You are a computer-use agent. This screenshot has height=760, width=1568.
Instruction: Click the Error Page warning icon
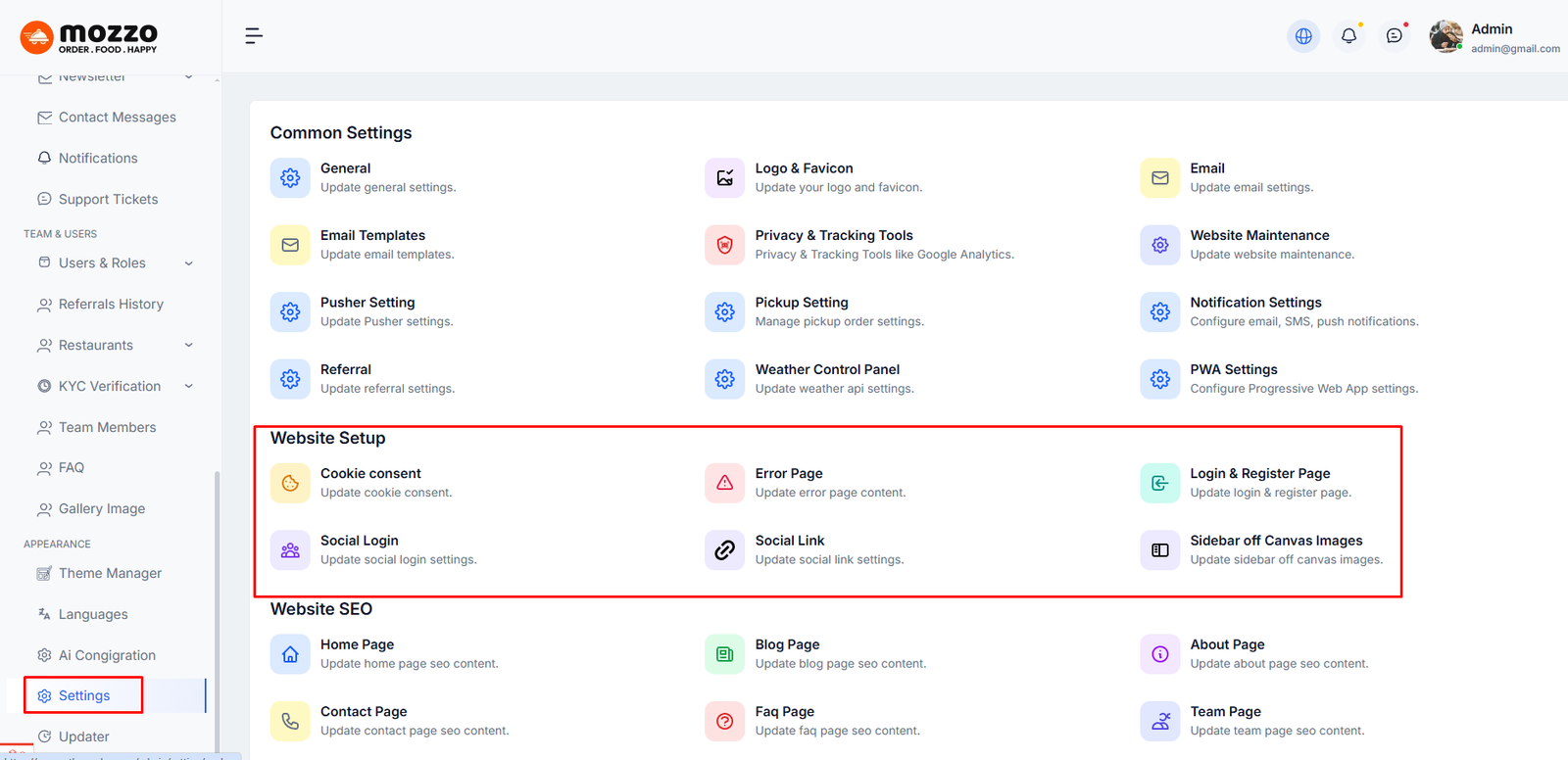click(x=725, y=483)
